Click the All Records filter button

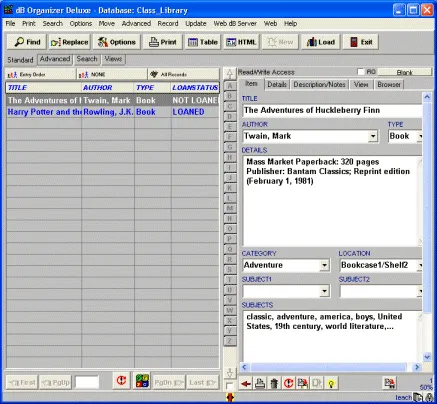coord(183,74)
